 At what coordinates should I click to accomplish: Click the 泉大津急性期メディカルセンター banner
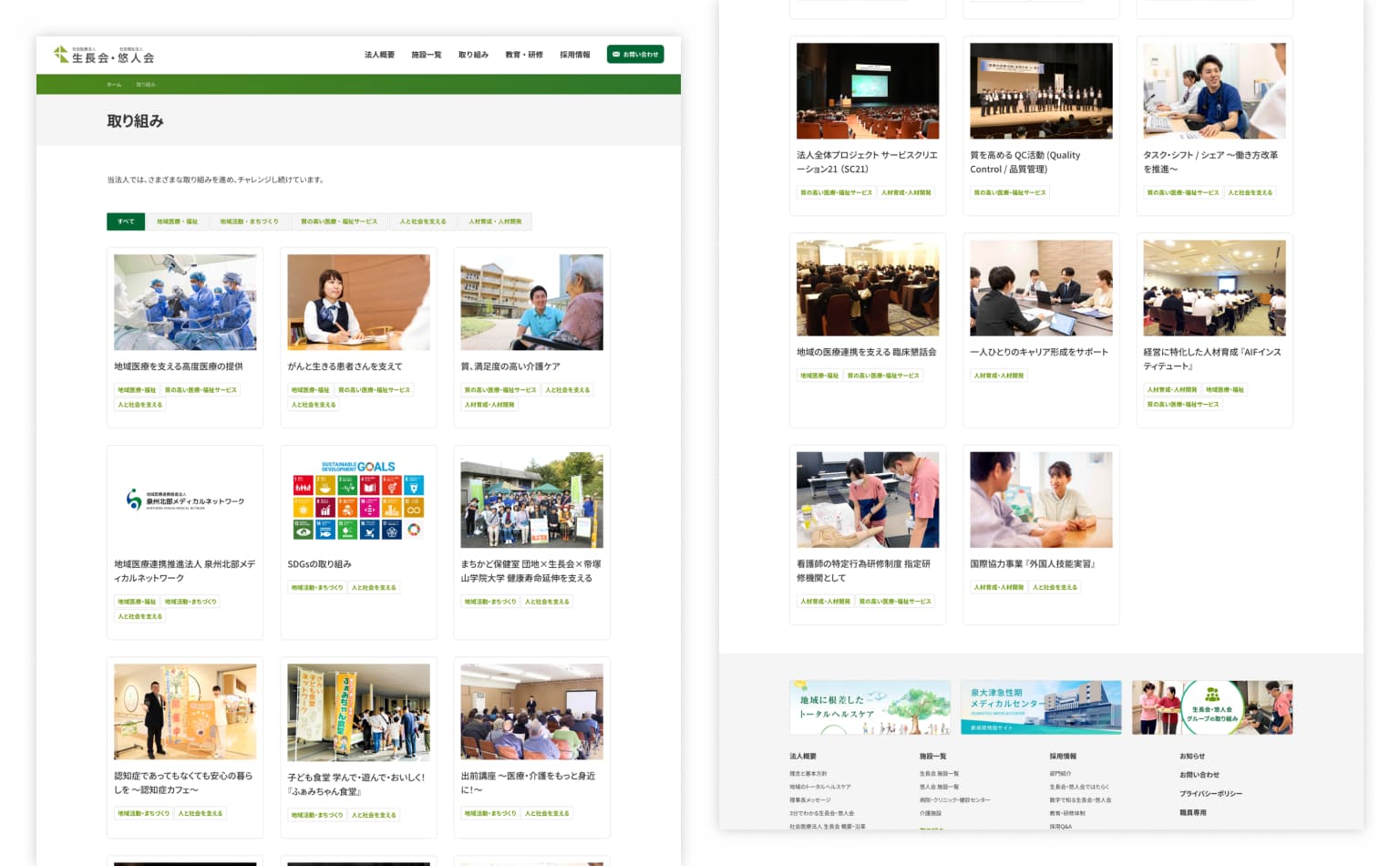tap(1041, 707)
